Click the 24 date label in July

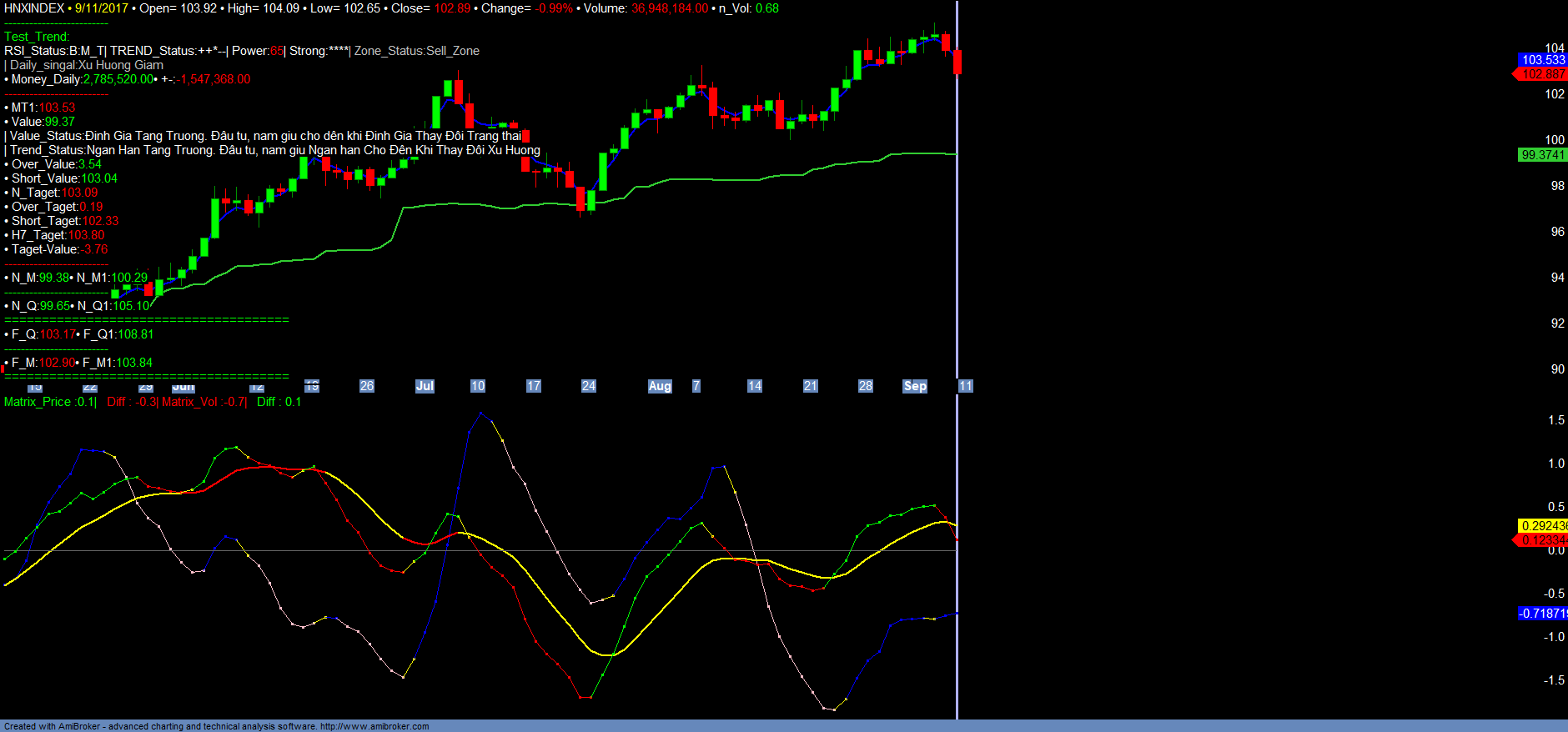pos(589,386)
